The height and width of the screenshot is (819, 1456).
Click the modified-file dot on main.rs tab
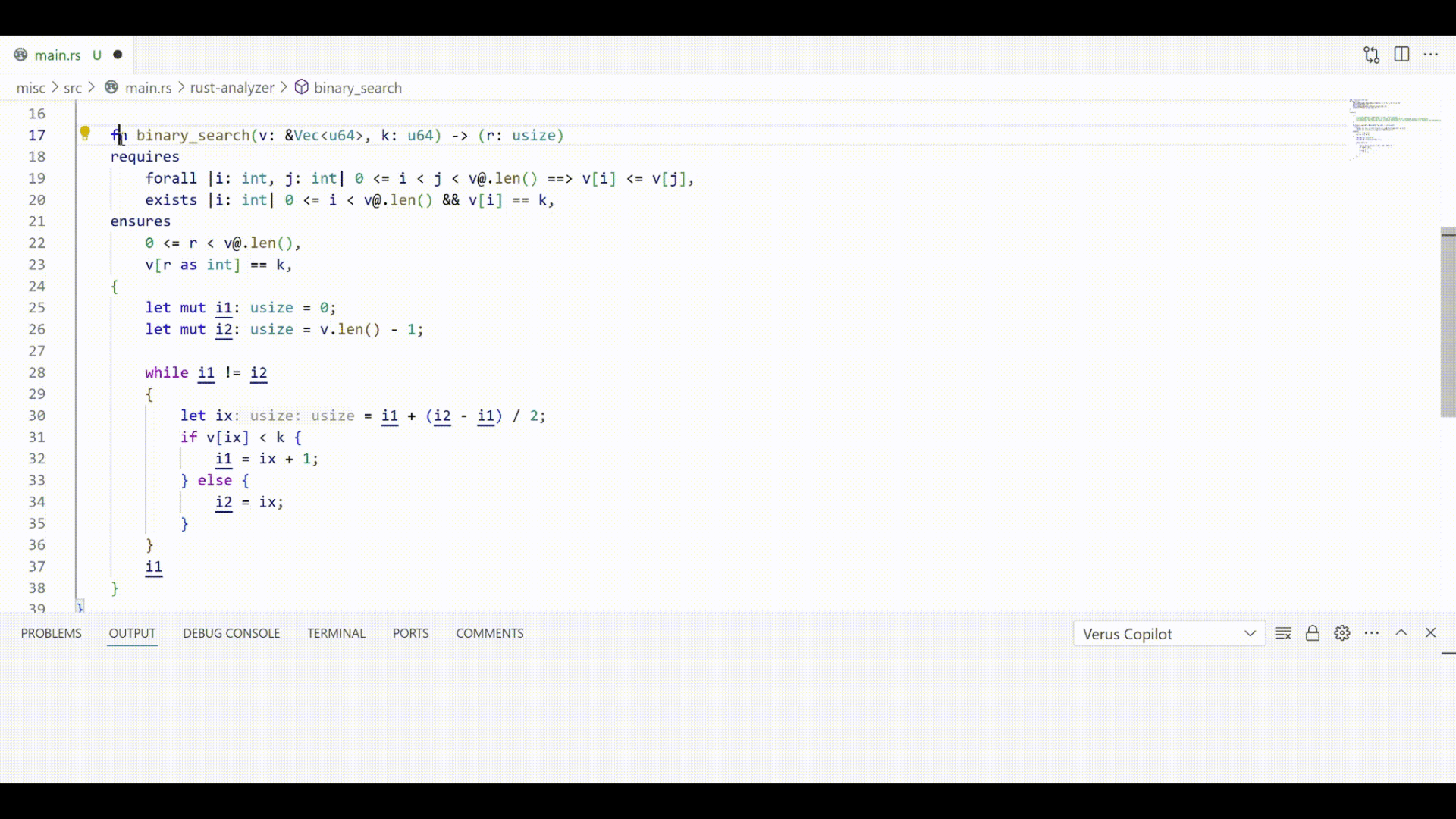(x=118, y=54)
